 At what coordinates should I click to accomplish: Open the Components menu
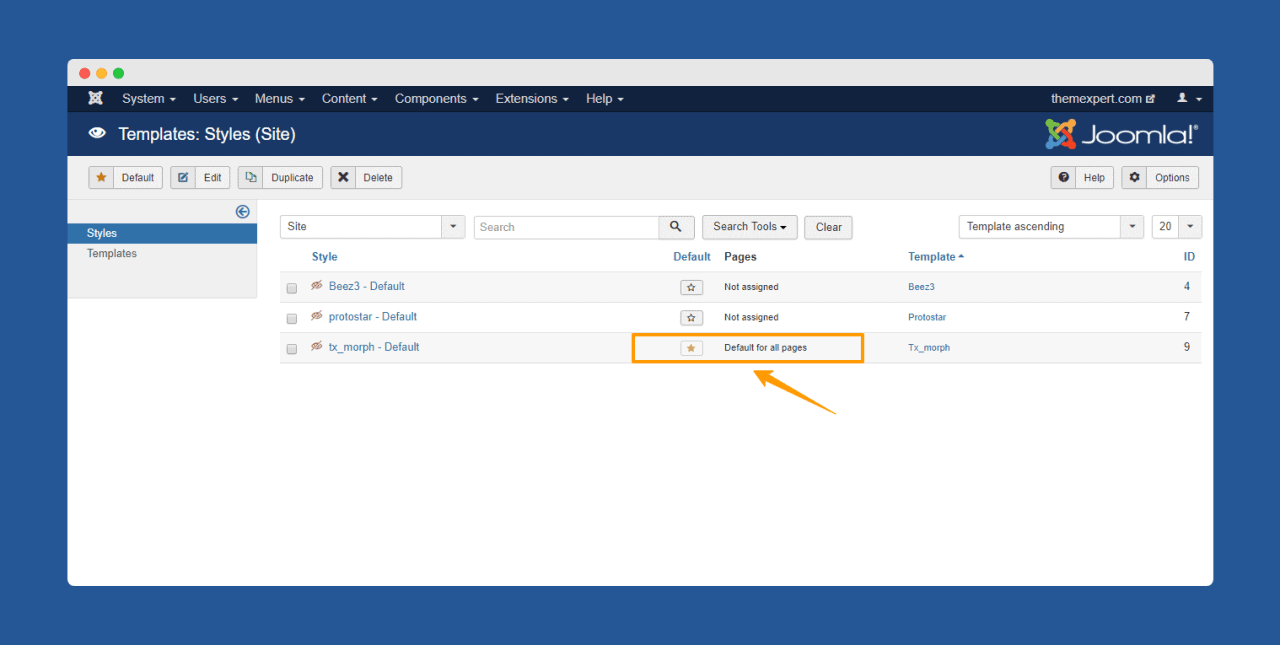tap(437, 99)
